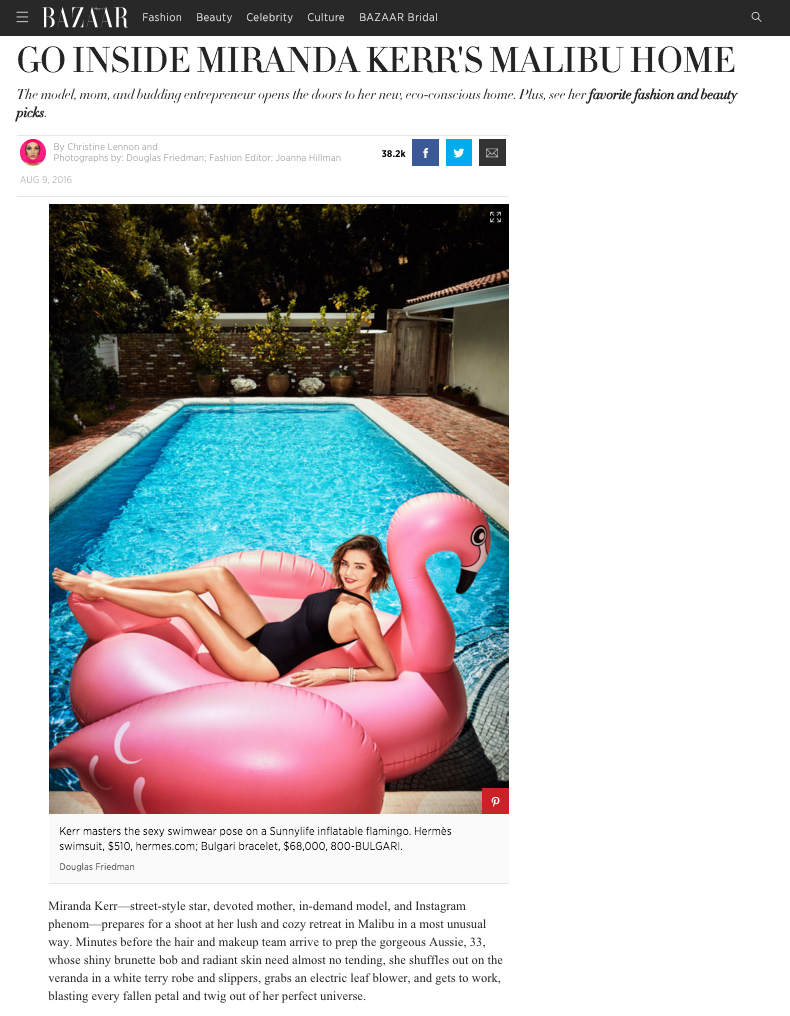Share article on Twitter

tap(459, 153)
